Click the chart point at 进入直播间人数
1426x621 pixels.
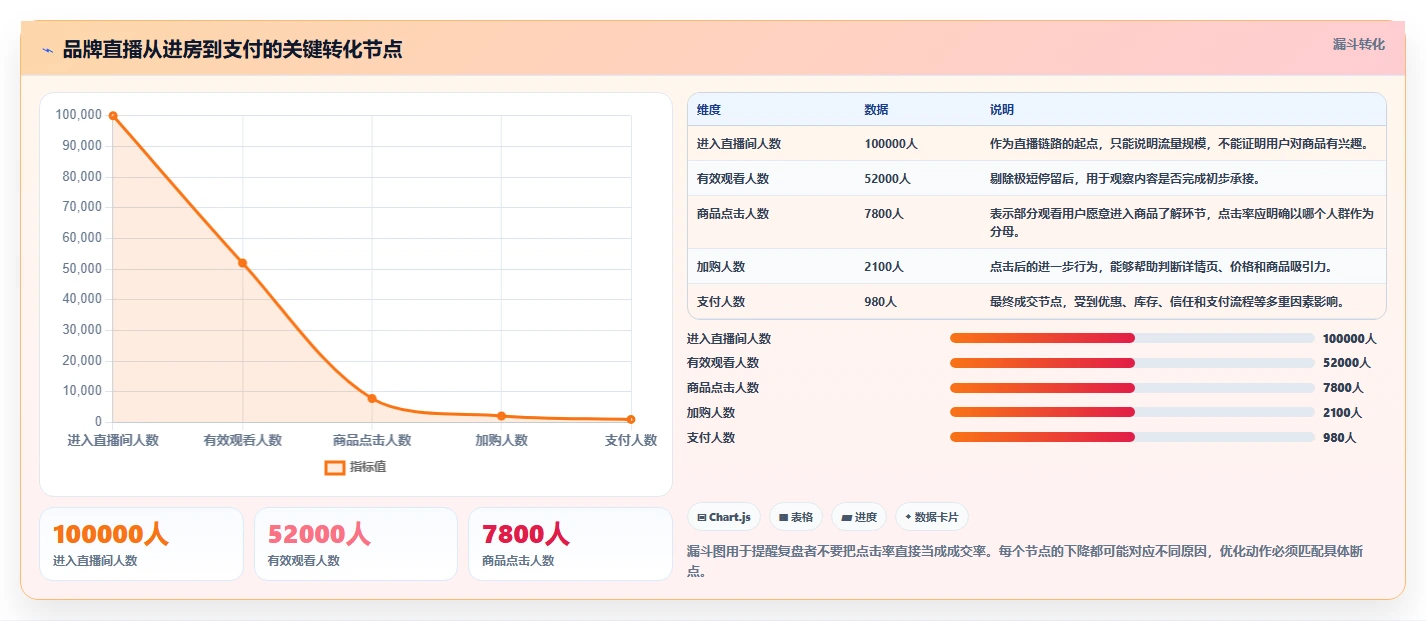pos(113,116)
